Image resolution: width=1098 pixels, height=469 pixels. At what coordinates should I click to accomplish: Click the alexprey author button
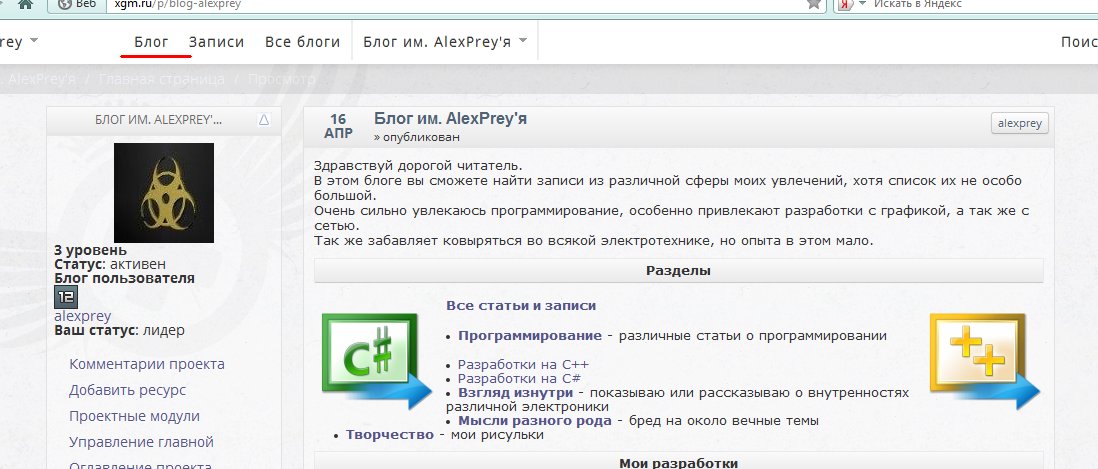click(1020, 123)
